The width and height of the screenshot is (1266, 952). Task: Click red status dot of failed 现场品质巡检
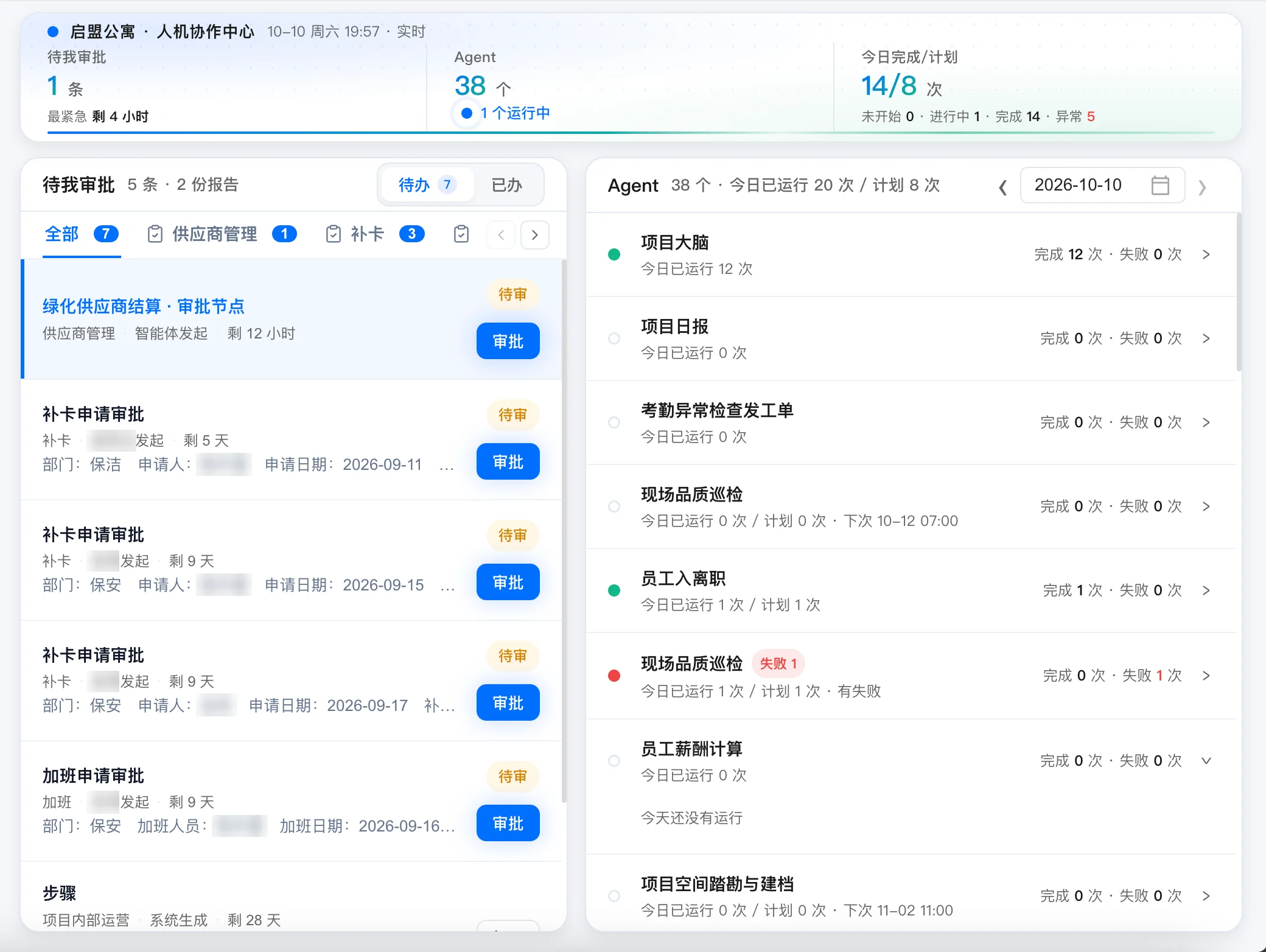tap(614, 676)
